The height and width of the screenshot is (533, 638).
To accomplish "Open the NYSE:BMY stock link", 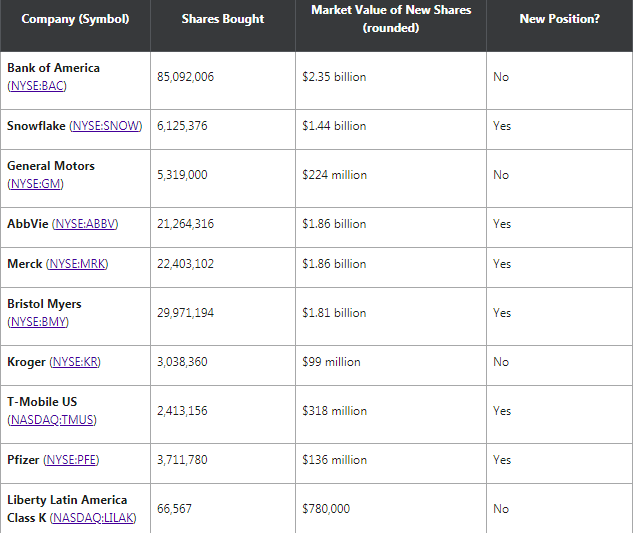I will pos(38,322).
